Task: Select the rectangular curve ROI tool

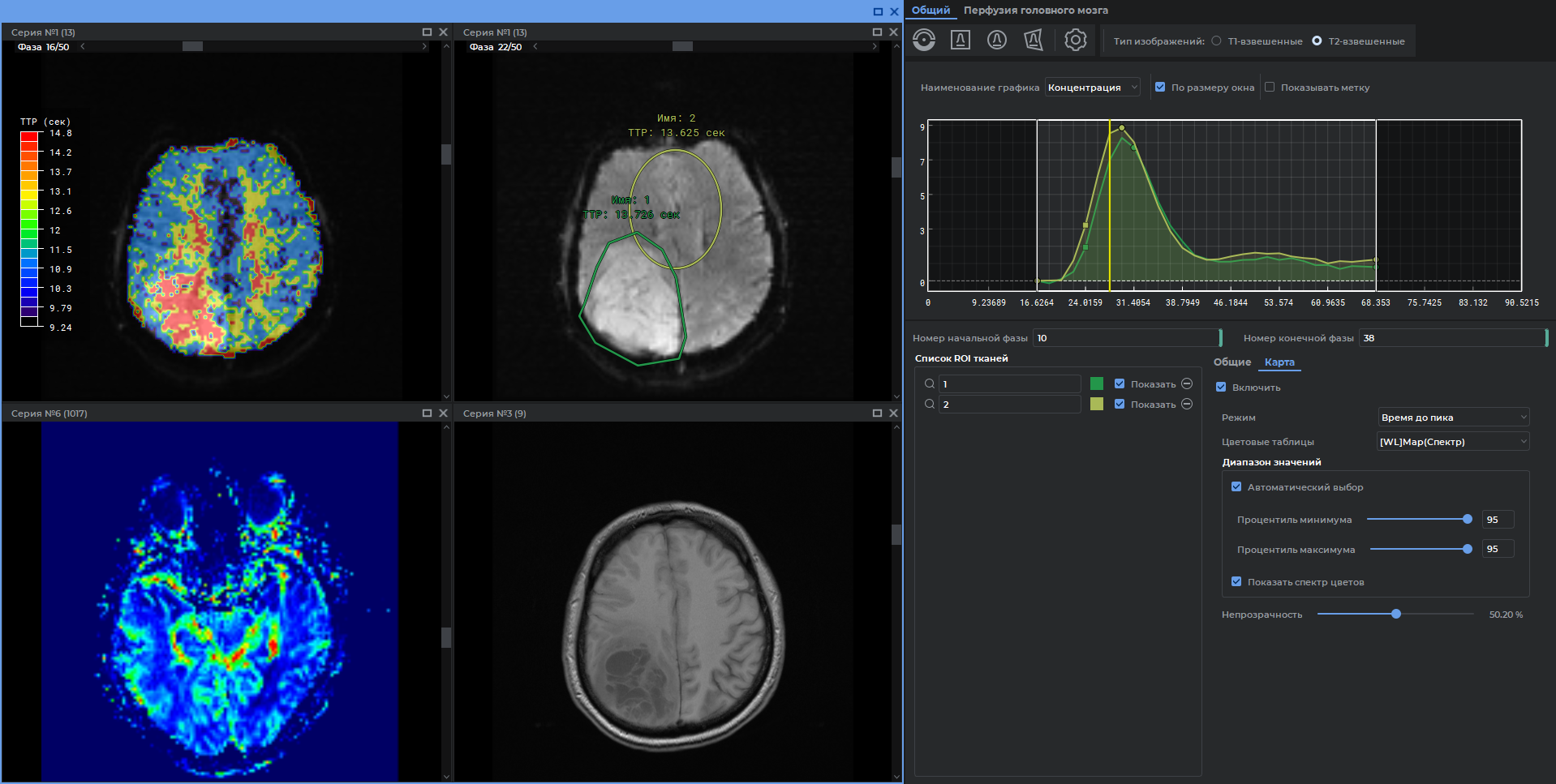Action: pyautogui.click(x=961, y=40)
